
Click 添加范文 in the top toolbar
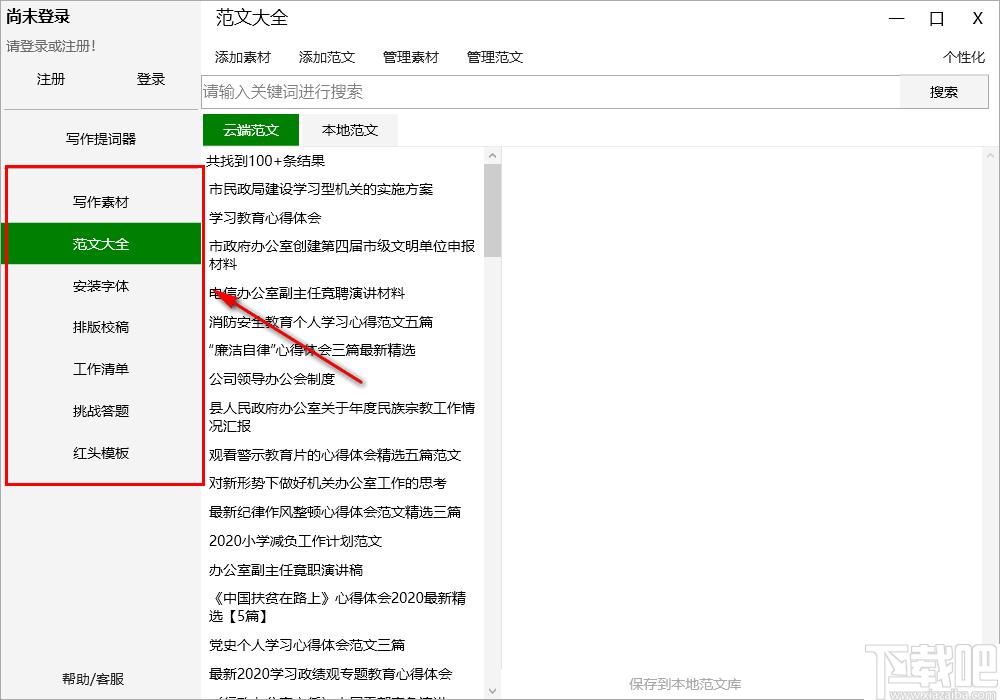pos(327,57)
